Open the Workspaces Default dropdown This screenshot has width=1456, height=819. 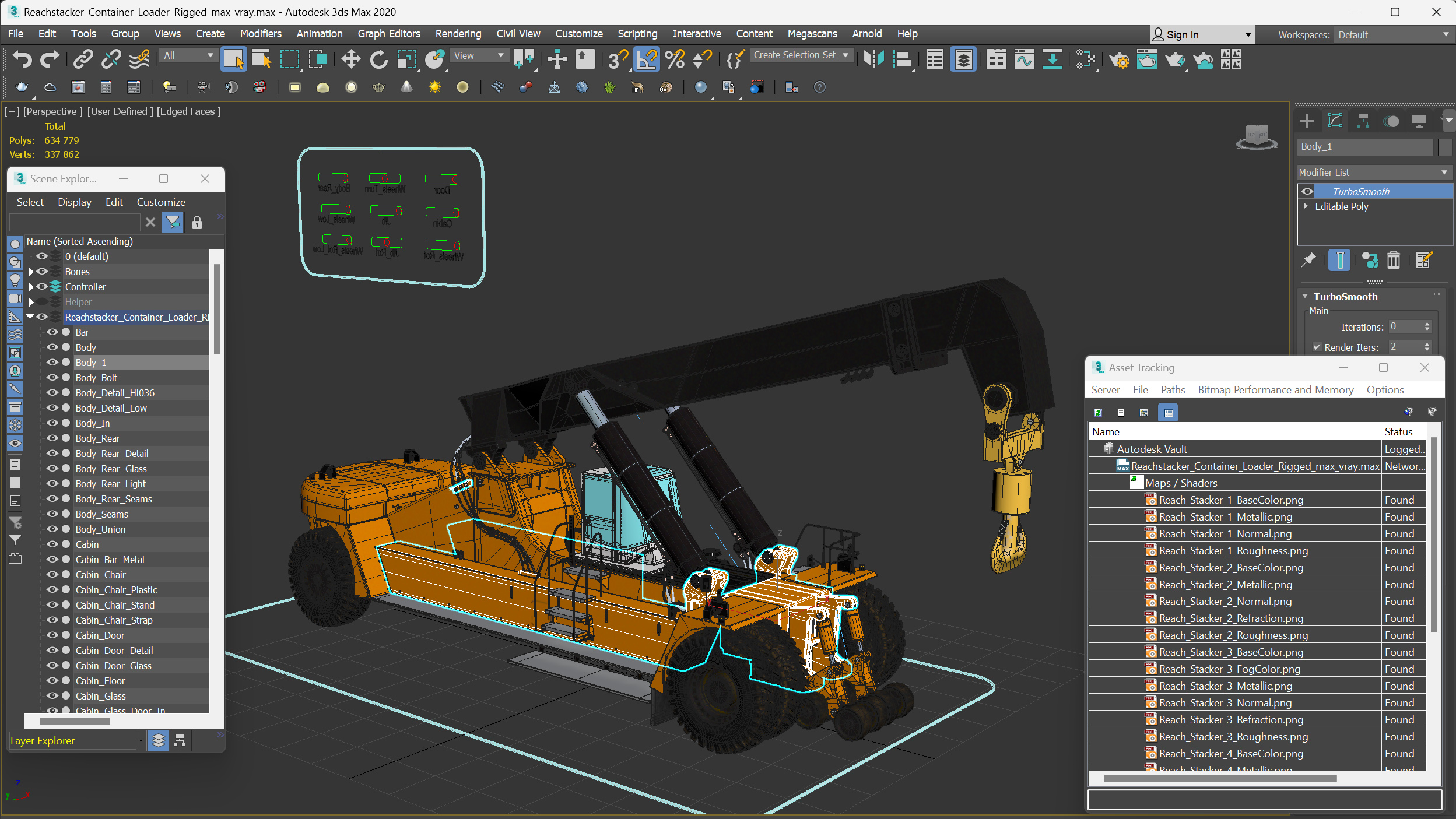pos(1393,35)
